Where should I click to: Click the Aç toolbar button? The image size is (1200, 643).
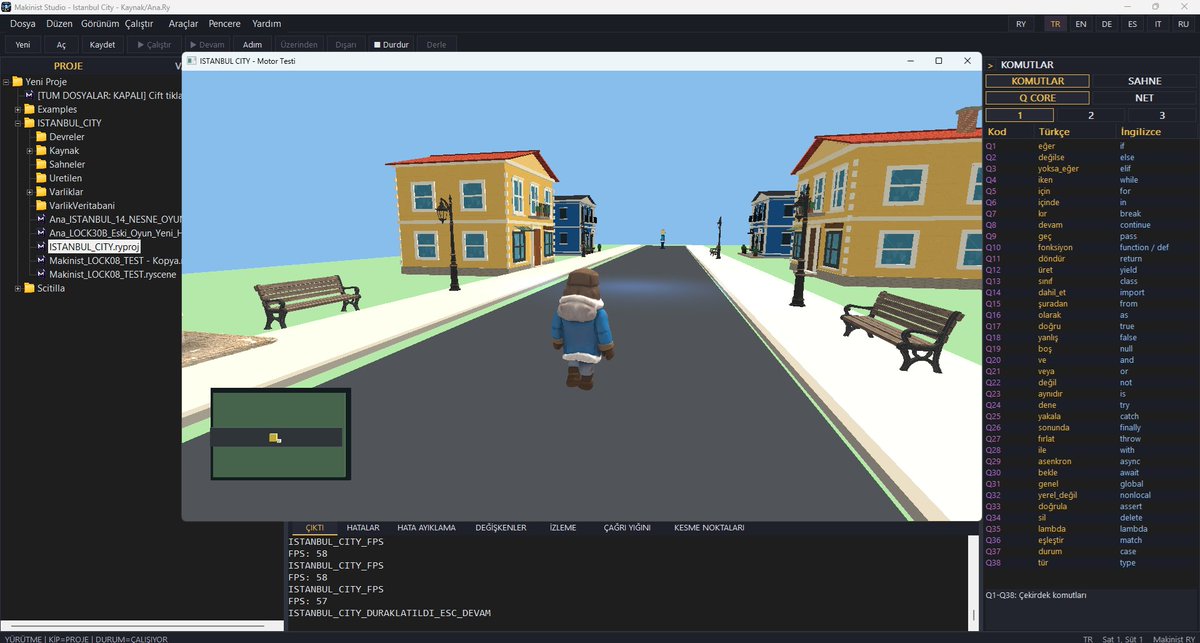click(61, 44)
